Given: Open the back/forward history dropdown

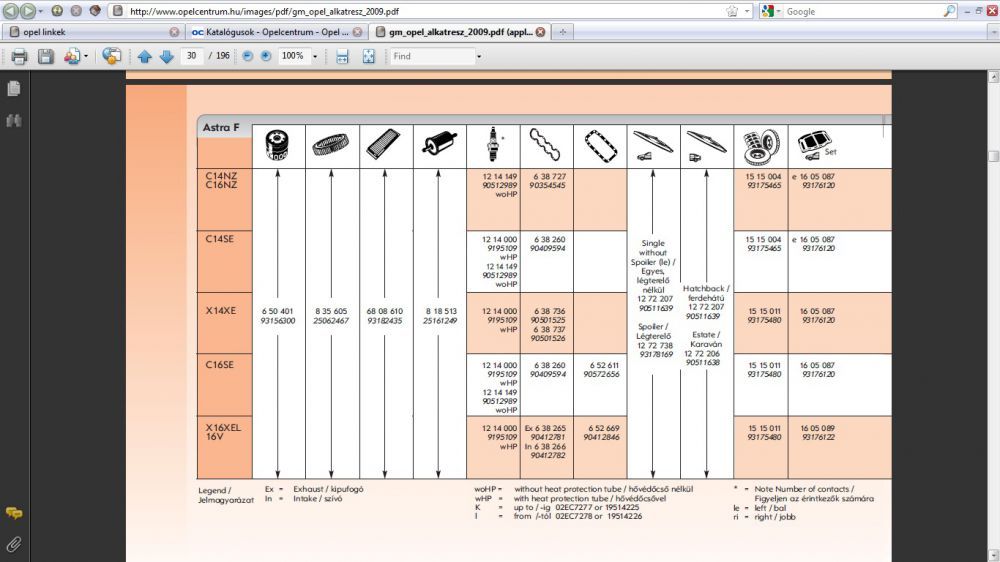Looking at the screenshot, I should 41,11.
